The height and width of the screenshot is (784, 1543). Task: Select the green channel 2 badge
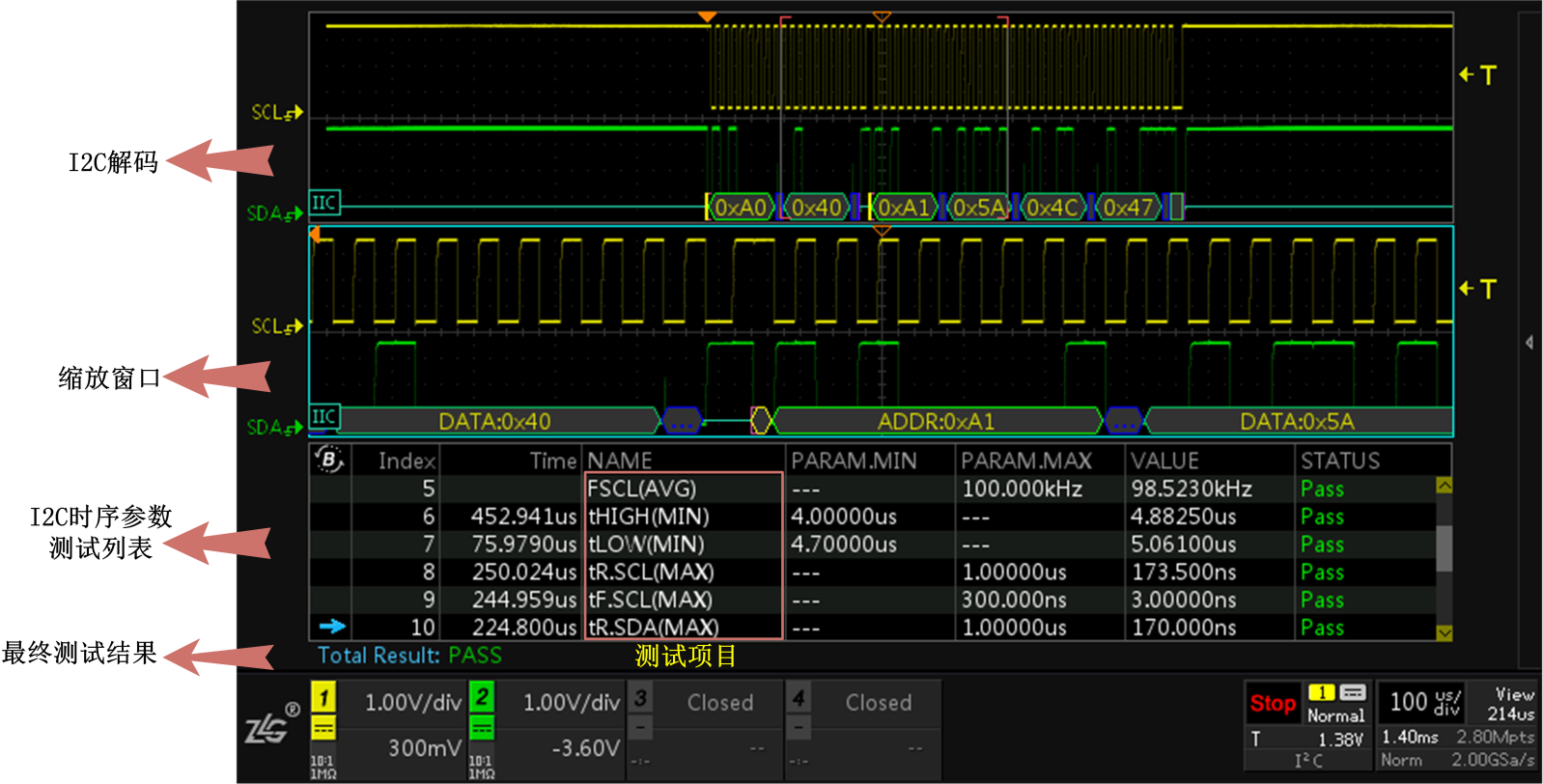coord(482,696)
